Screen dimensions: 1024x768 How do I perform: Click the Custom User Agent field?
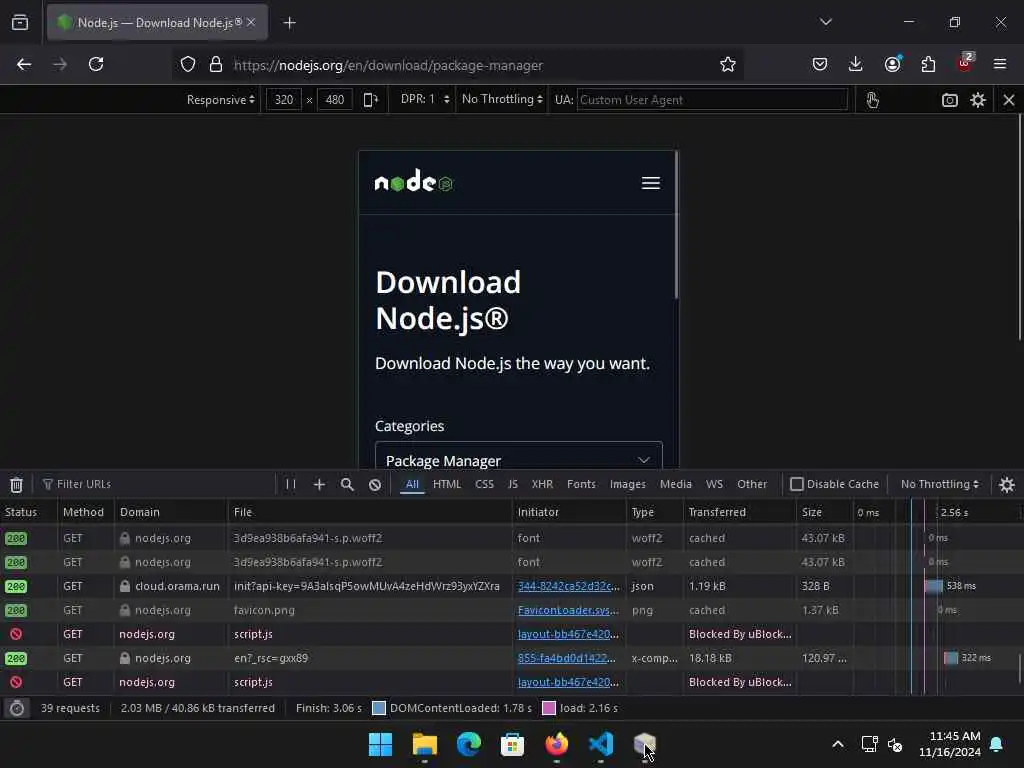click(712, 100)
